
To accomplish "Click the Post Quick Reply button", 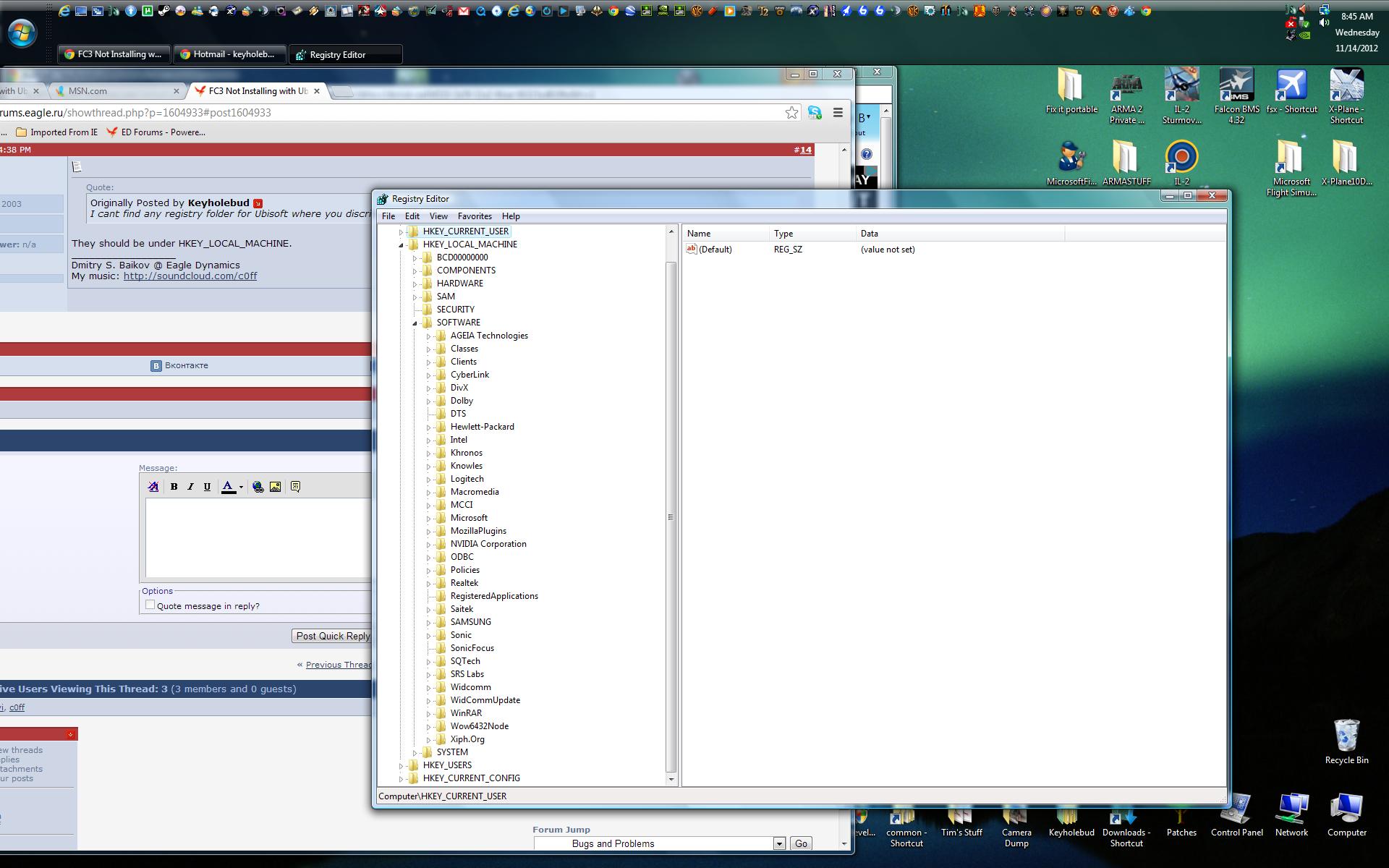I will pos(332,636).
